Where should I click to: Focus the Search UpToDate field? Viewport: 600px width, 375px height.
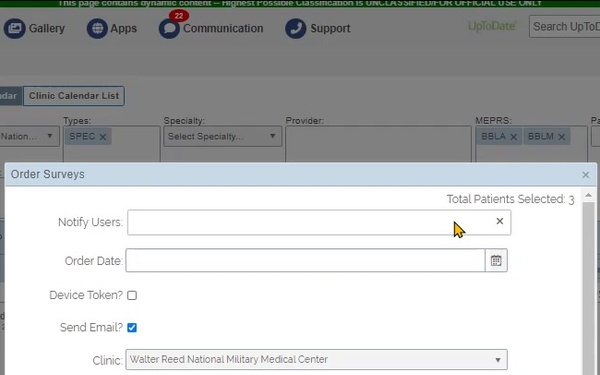564,26
